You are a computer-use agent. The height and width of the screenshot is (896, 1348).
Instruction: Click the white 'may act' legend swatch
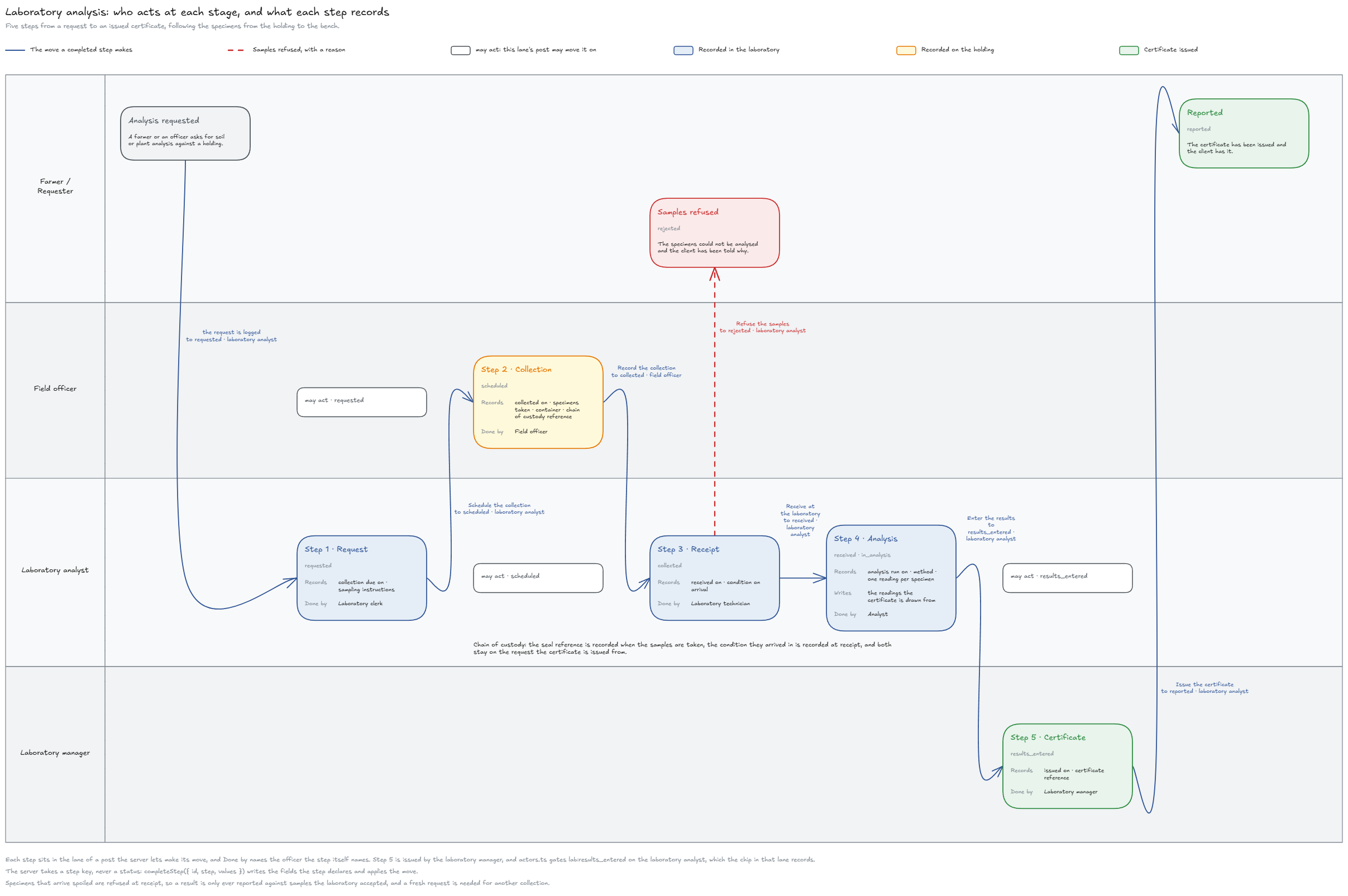point(461,50)
